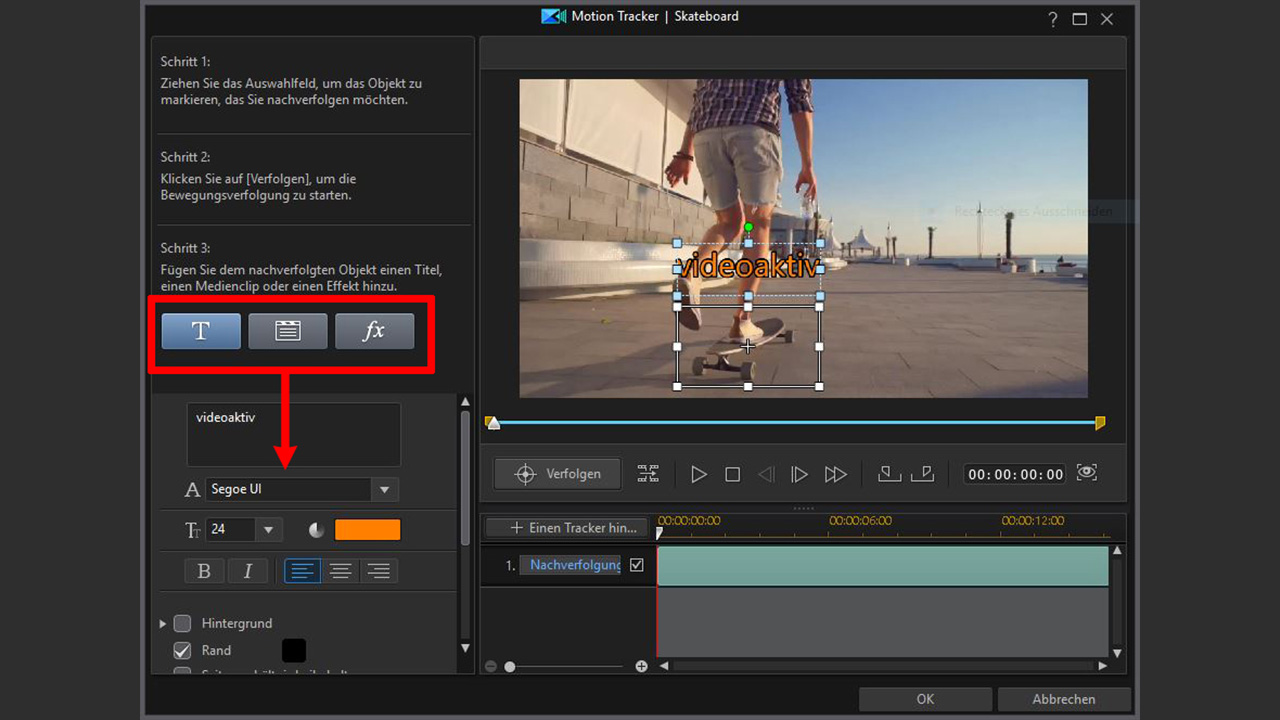Center-align the title text

[341, 571]
